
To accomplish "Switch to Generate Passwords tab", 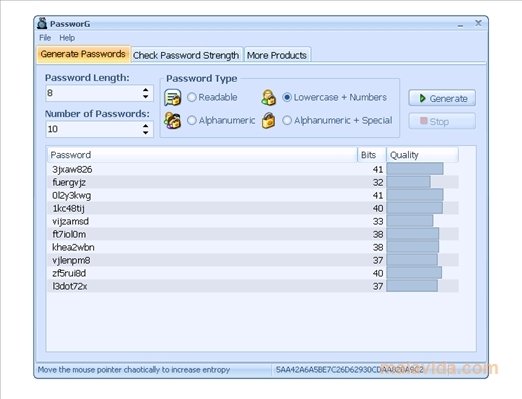I will point(83,54).
